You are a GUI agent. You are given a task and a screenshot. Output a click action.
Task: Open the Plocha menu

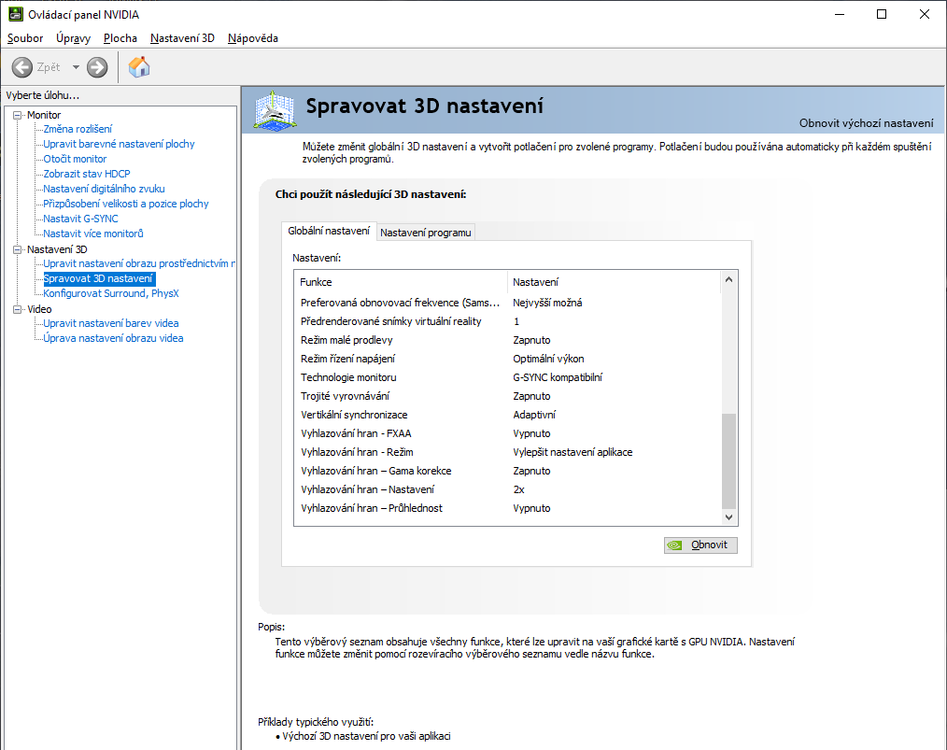click(x=120, y=38)
